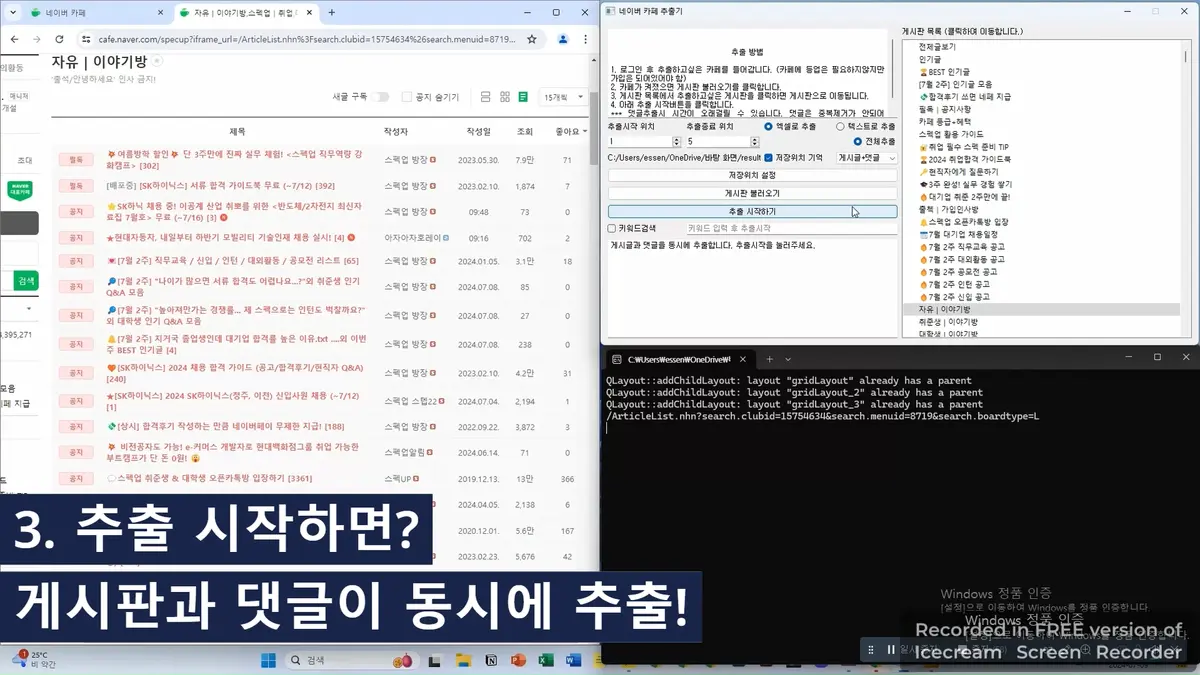Select 전체추출 radio button
1200x675 pixels.
coord(875,142)
